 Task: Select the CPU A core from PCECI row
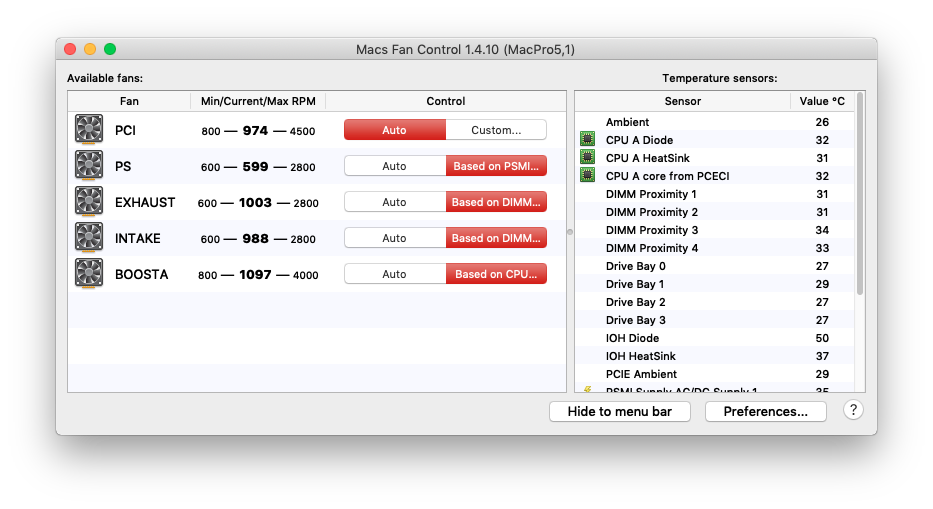[715, 176]
